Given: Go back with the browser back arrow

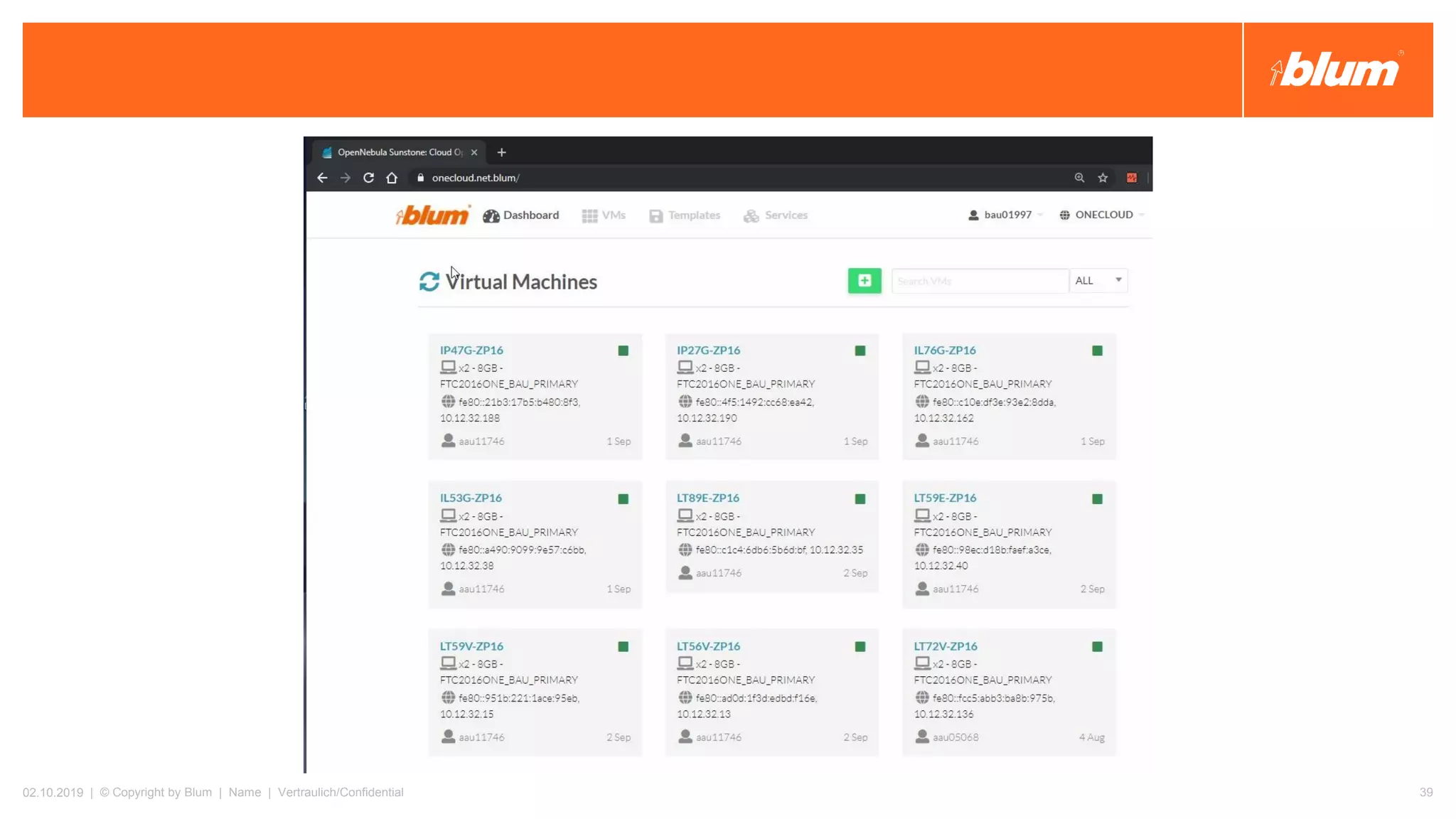Looking at the screenshot, I should [x=322, y=178].
